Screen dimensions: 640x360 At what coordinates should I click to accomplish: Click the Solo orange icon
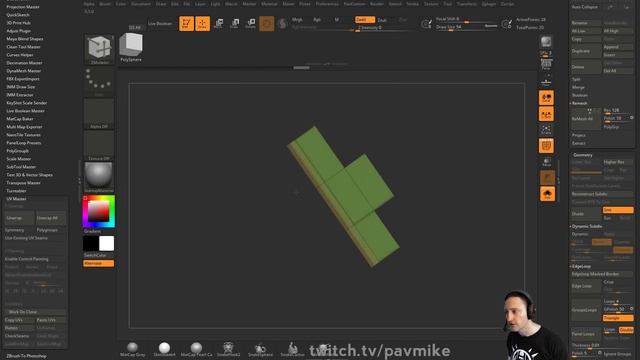547,193
